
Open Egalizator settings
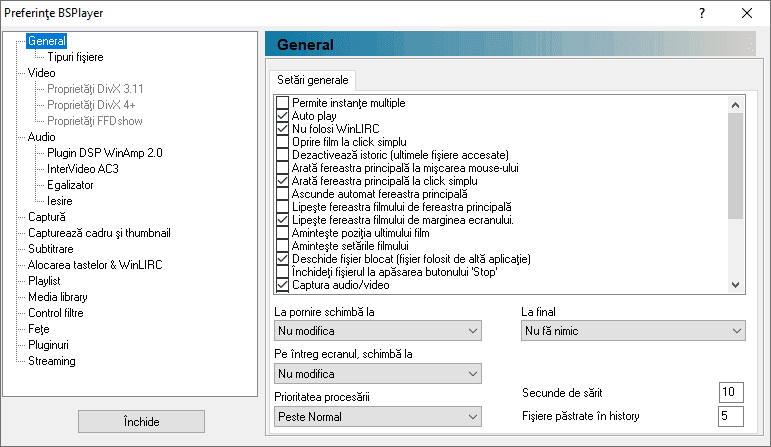pos(70,185)
